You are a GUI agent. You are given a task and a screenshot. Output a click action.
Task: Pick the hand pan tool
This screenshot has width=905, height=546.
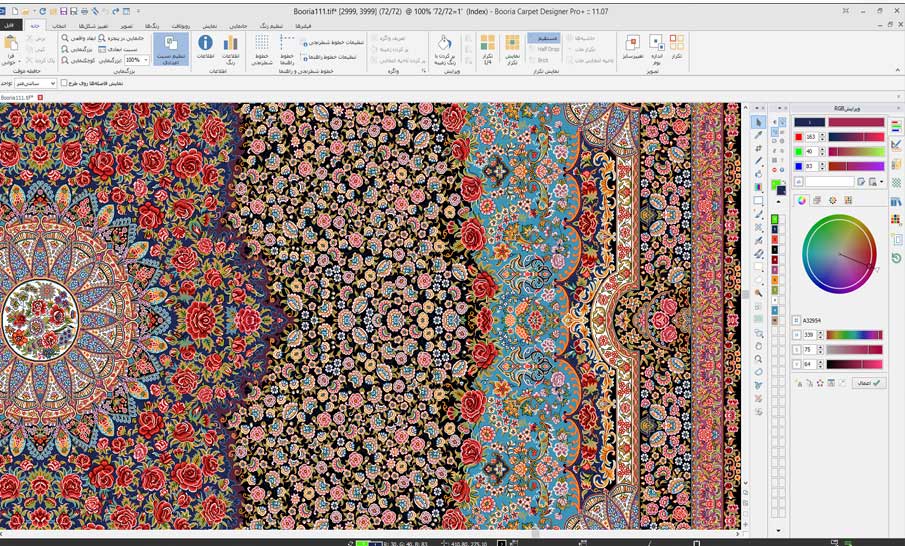point(758,346)
